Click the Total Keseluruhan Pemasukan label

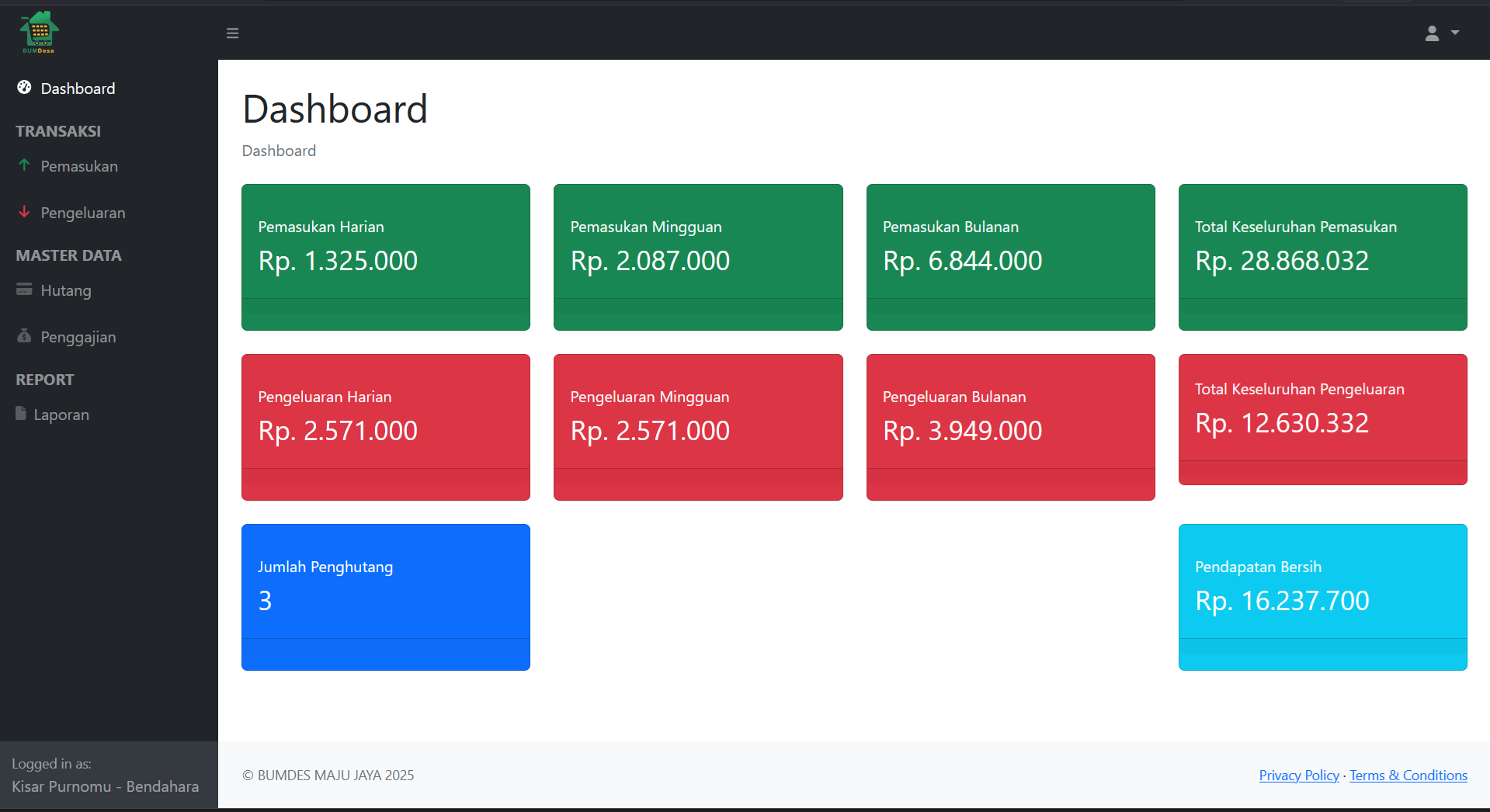[1295, 227]
